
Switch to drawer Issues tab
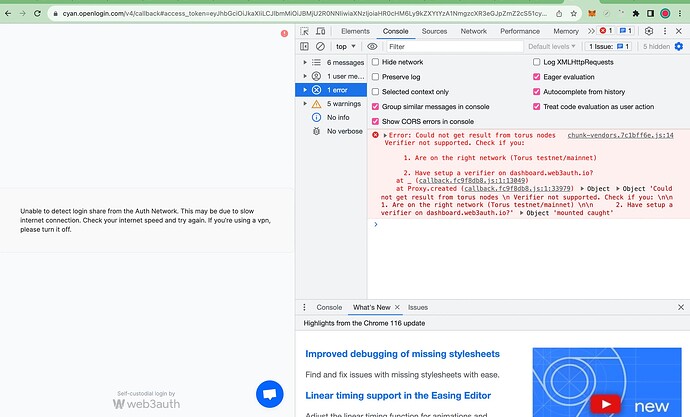418,307
